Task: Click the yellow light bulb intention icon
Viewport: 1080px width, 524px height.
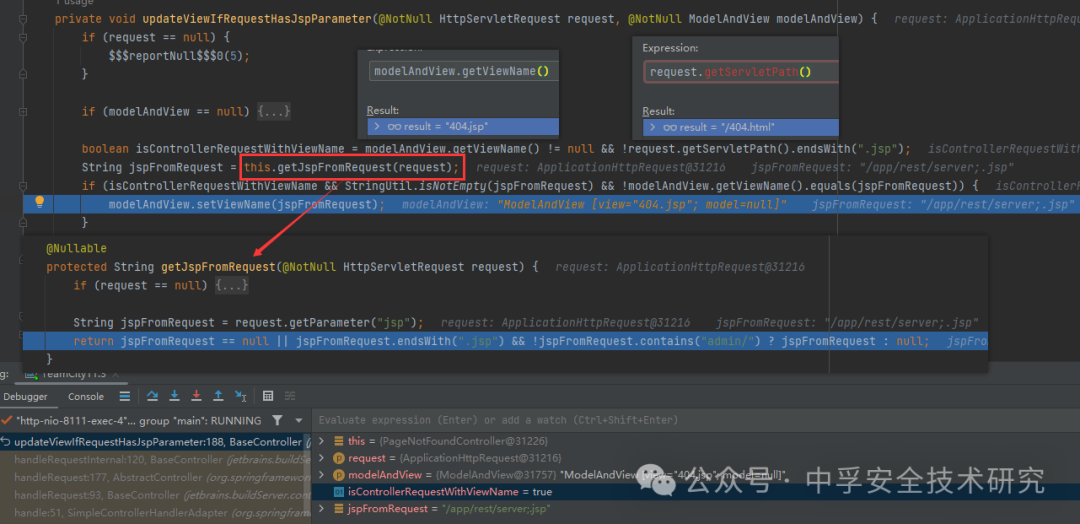Action: [39, 202]
